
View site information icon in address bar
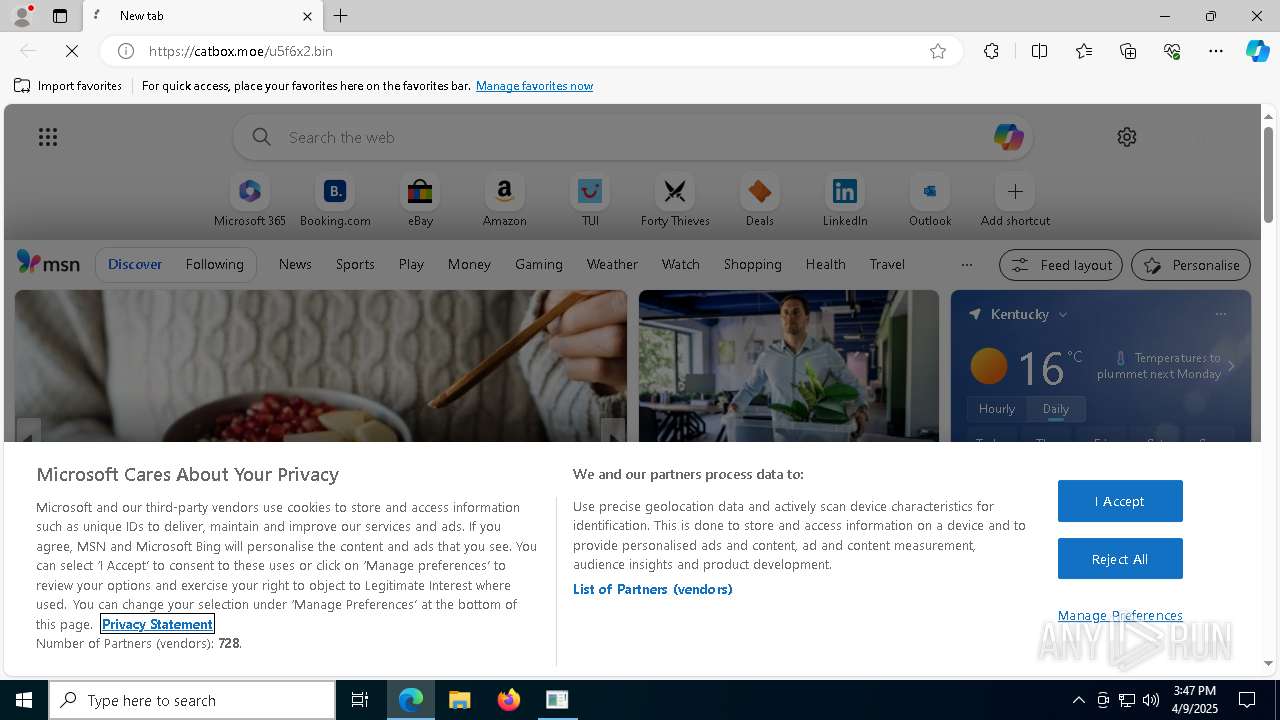click(126, 51)
